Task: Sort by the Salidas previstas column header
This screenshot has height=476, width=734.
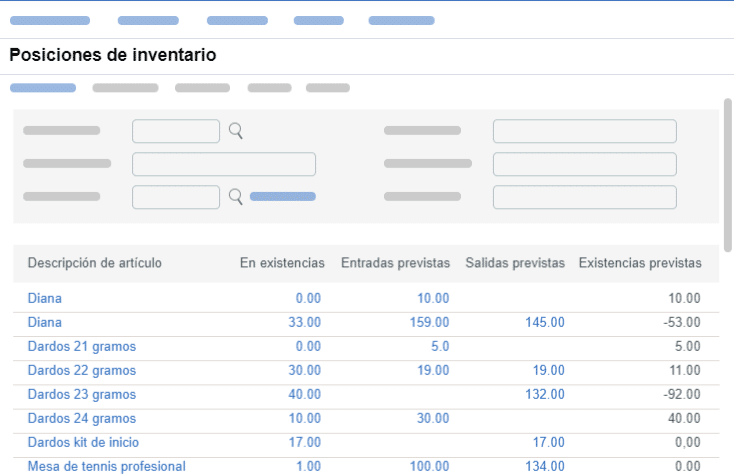Action: pos(515,263)
